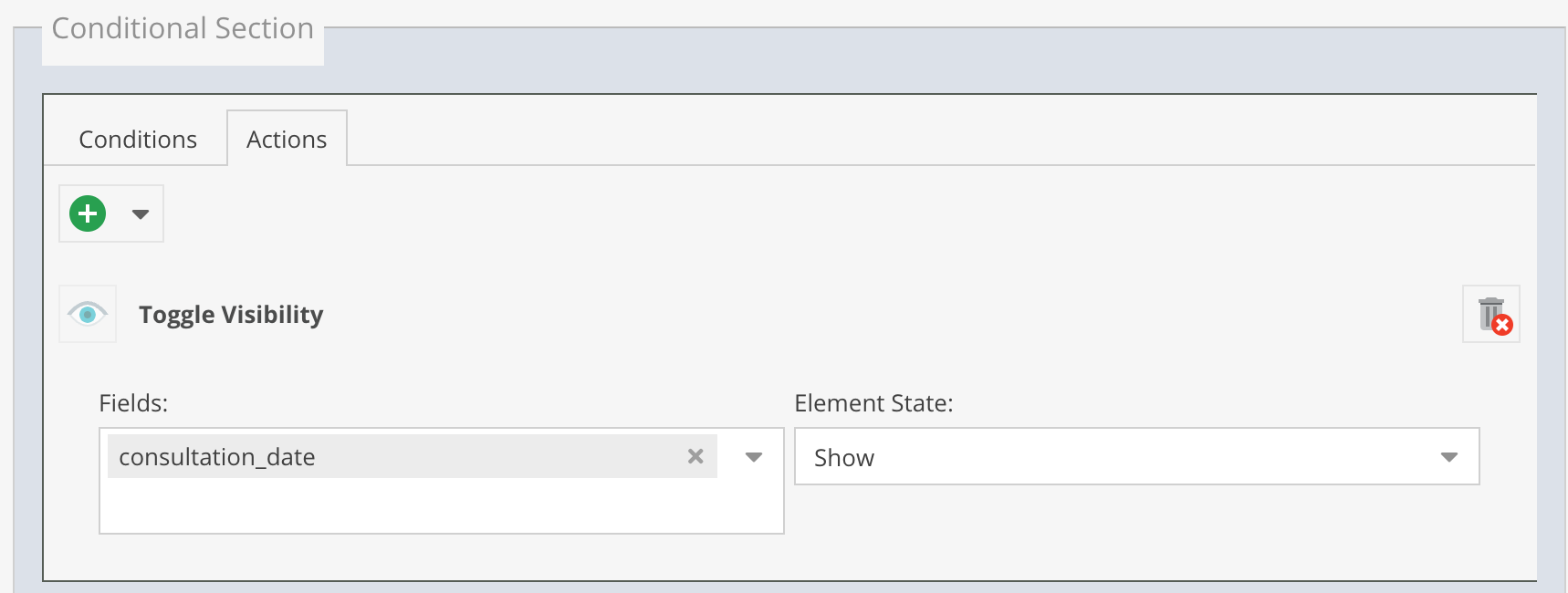This screenshot has height=593, width=1568.
Task: Click the white plus sign in the green circle
Action: pyautogui.click(x=88, y=213)
